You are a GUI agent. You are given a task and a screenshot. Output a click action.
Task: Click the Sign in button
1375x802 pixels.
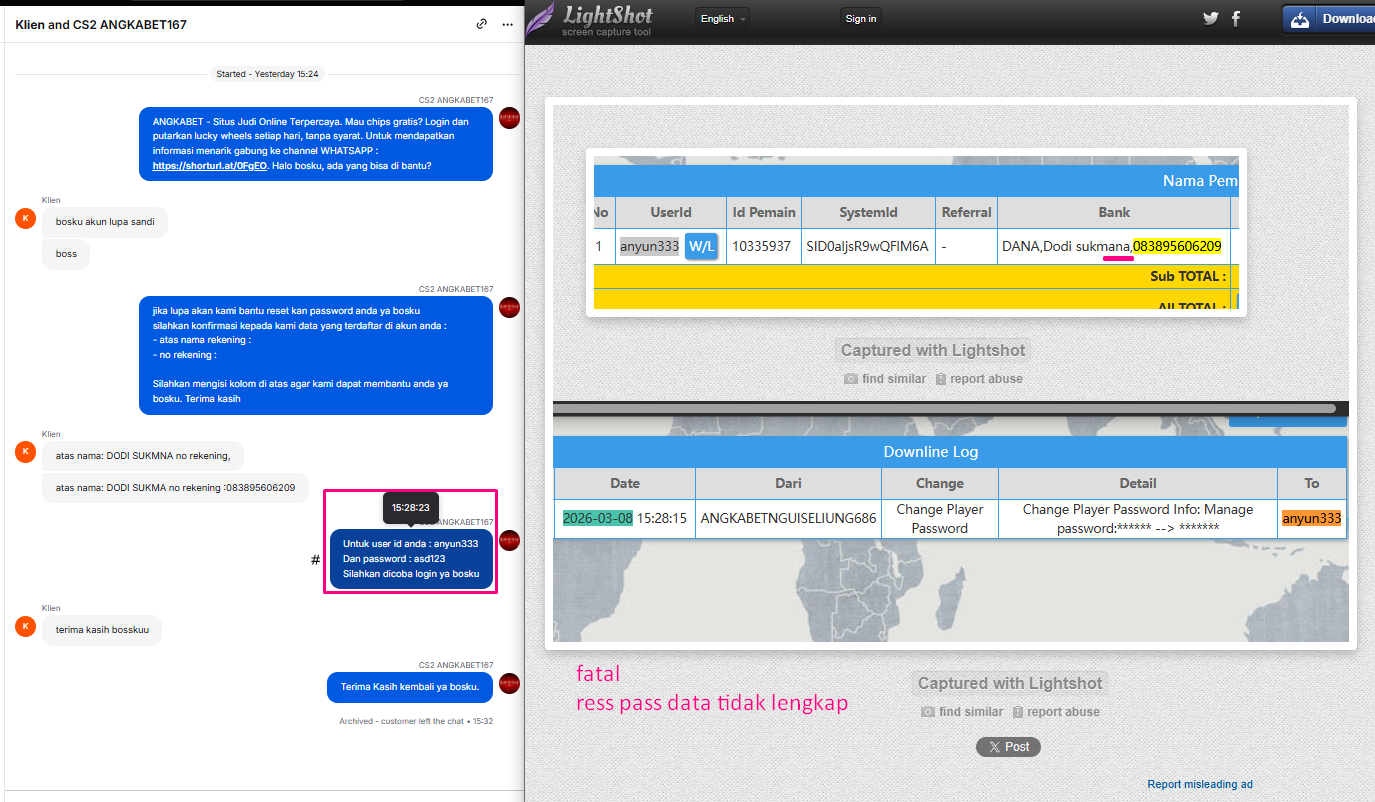click(x=861, y=18)
